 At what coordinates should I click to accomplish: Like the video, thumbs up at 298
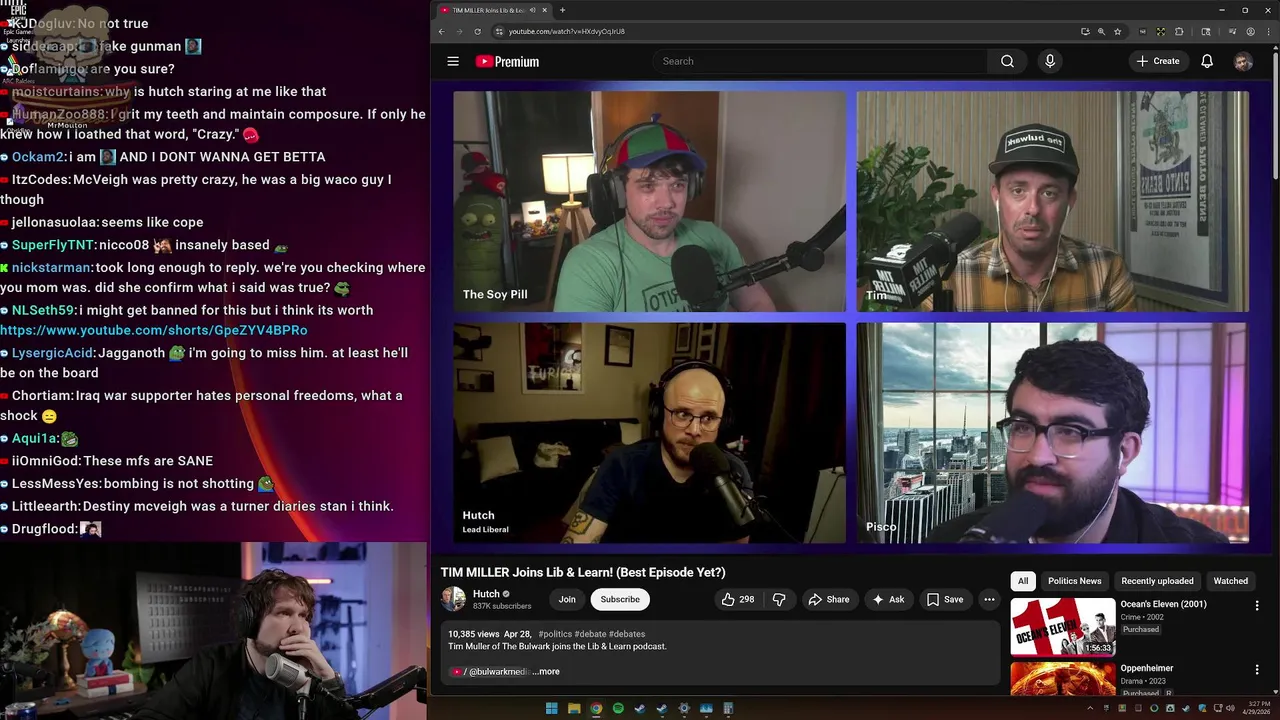tap(738, 599)
